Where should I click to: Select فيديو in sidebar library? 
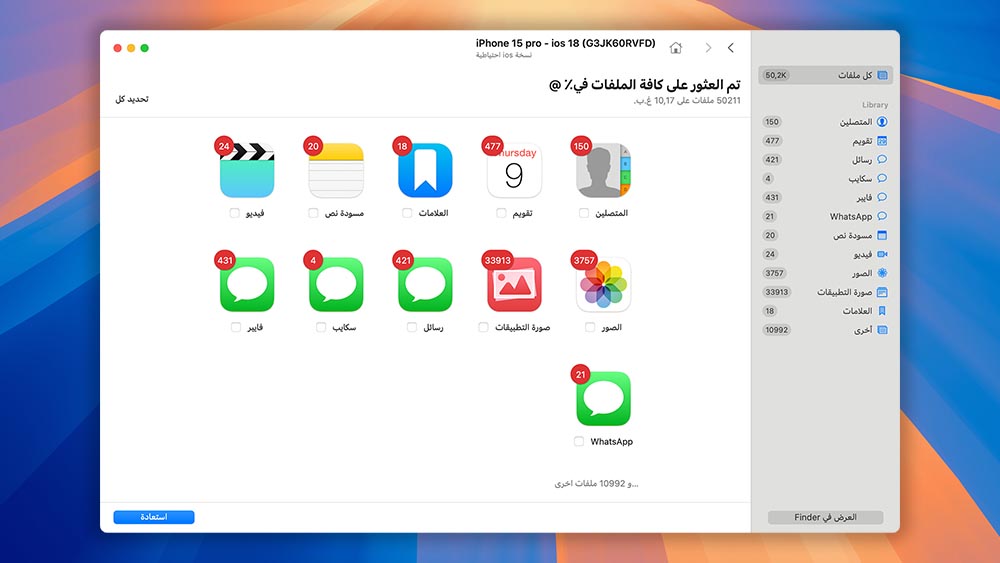click(x=825, y=254)
